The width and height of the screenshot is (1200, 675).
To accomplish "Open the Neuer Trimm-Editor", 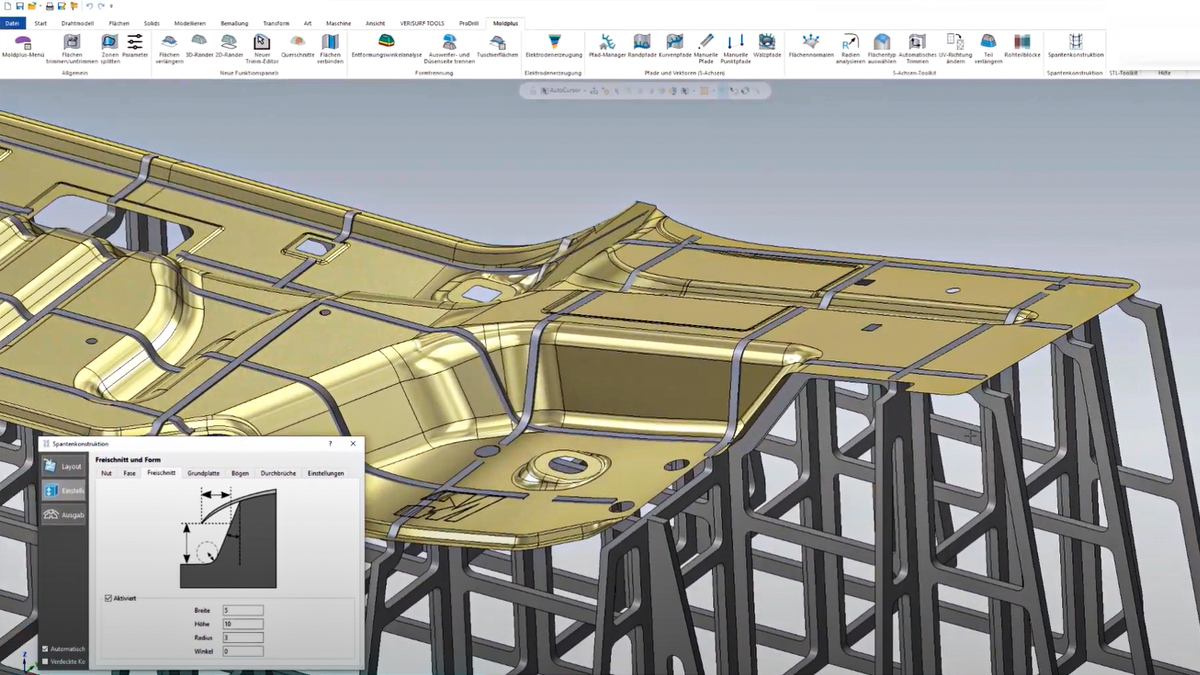I will point(261,45).
